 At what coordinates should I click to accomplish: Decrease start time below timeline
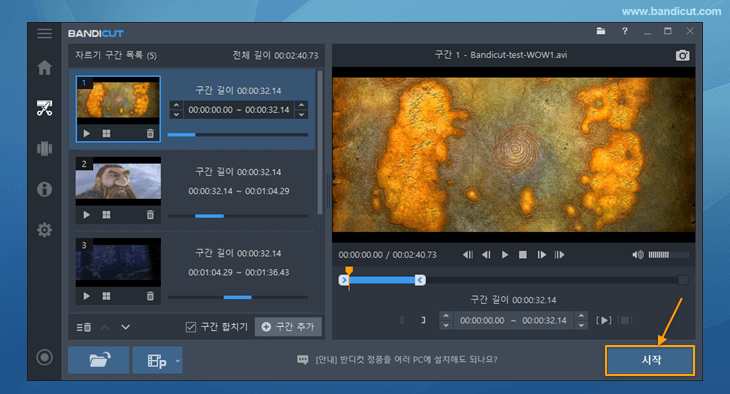point(446,325)
